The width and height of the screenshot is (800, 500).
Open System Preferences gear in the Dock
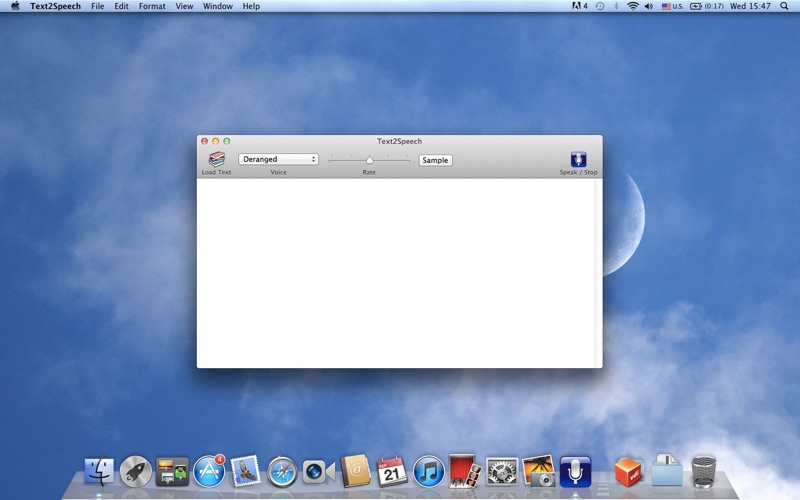pos(502,471)
